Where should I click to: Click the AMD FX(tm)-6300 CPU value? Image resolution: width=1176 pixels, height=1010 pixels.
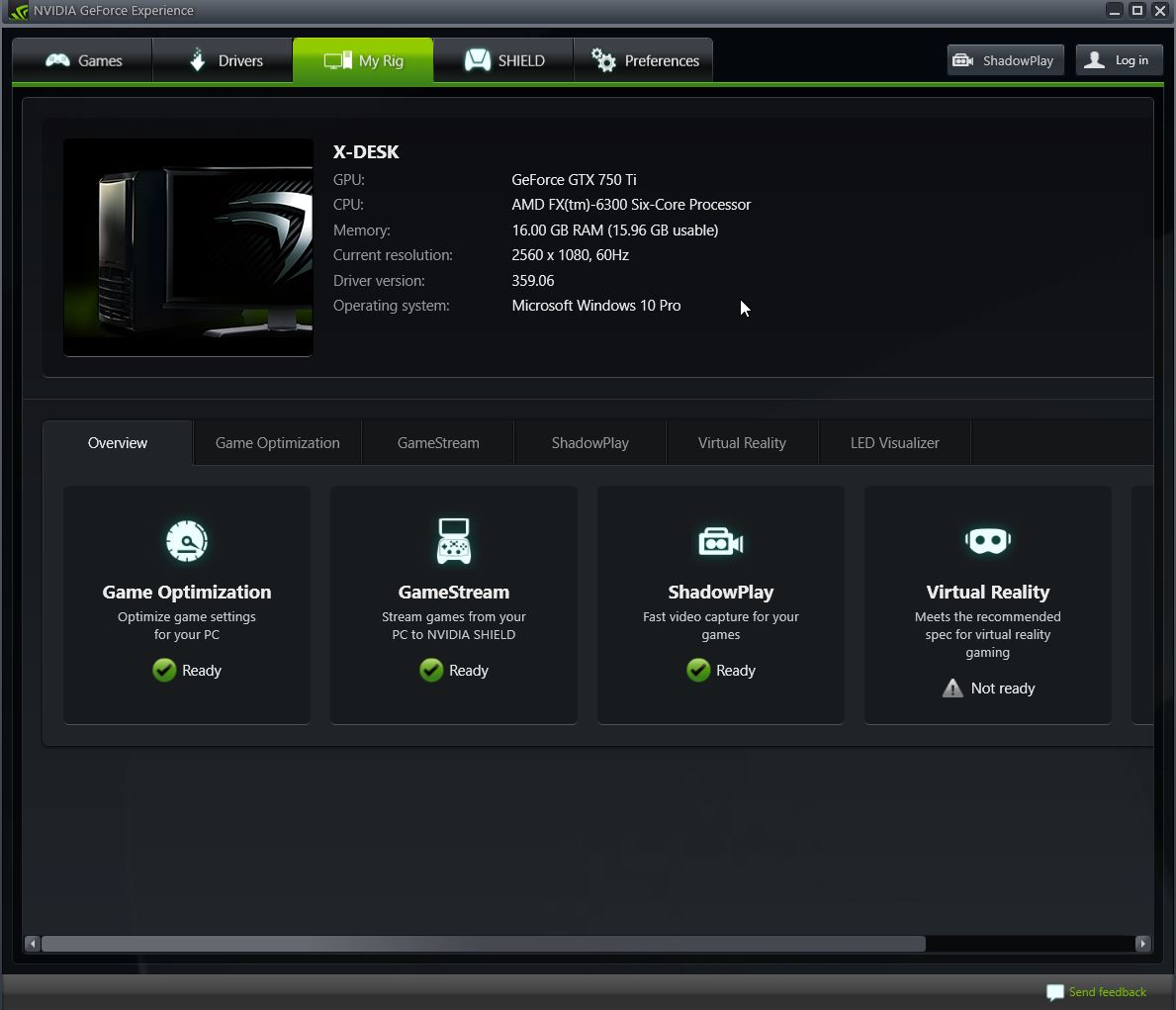[631, 204]
